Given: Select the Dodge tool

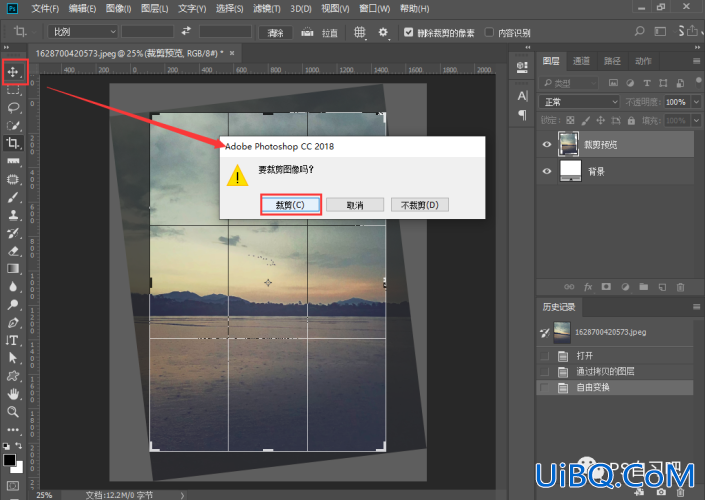Looking at the screenshot, I should click(x=13, y=304).
